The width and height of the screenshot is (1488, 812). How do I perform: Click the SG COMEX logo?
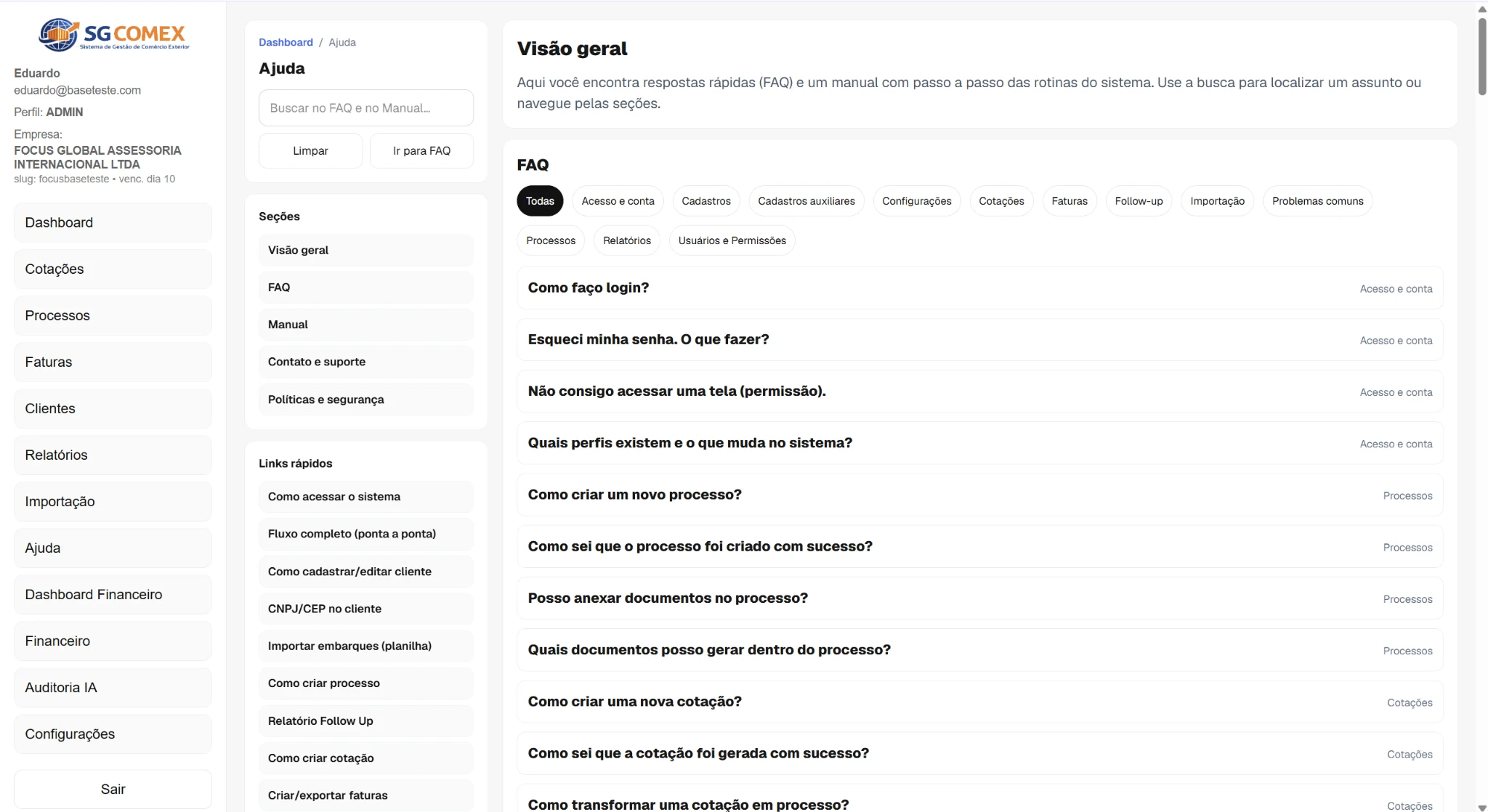tap(113, 34)
